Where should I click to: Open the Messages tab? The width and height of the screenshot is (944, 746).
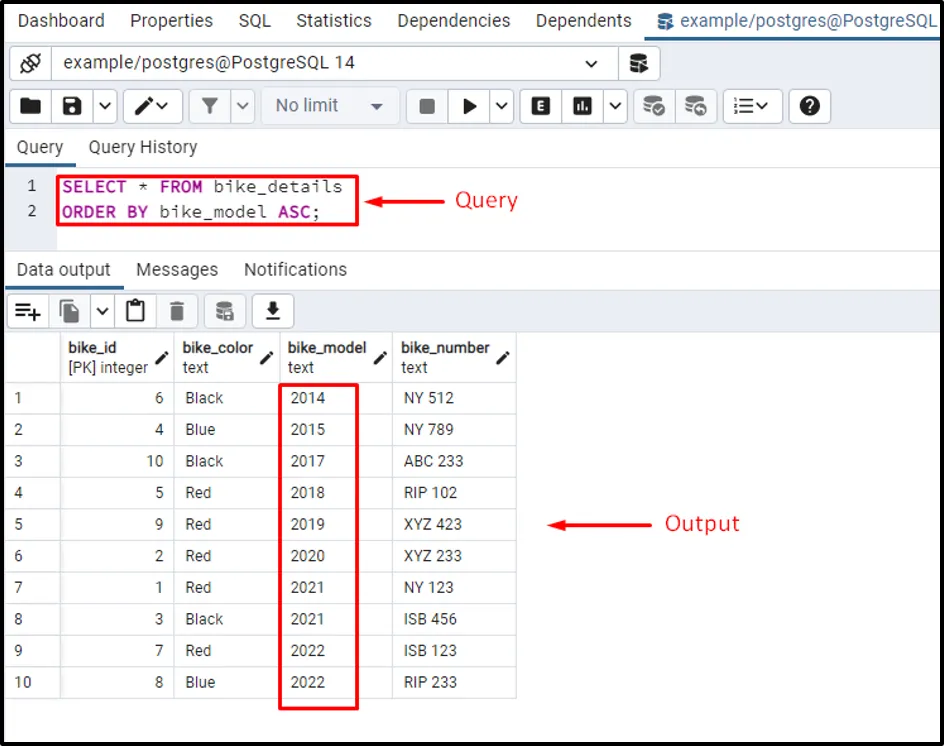click(177, 270)
